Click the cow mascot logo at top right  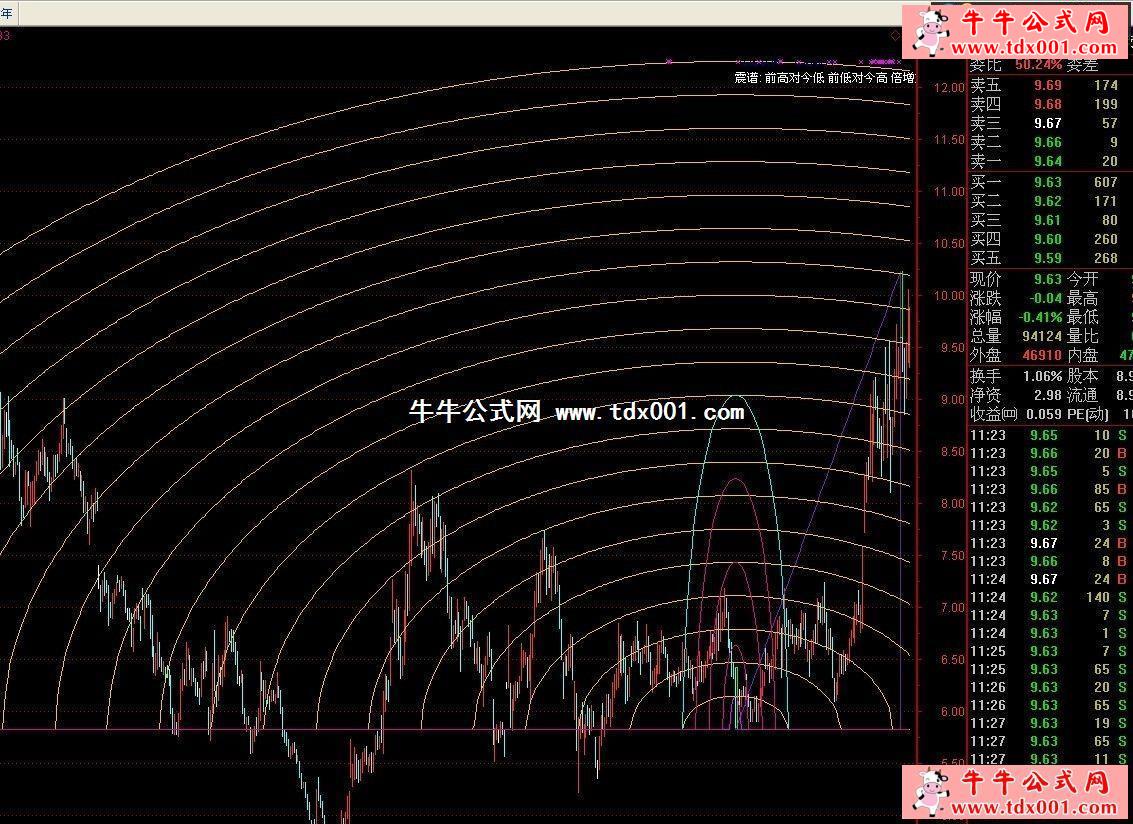(932, 31)
